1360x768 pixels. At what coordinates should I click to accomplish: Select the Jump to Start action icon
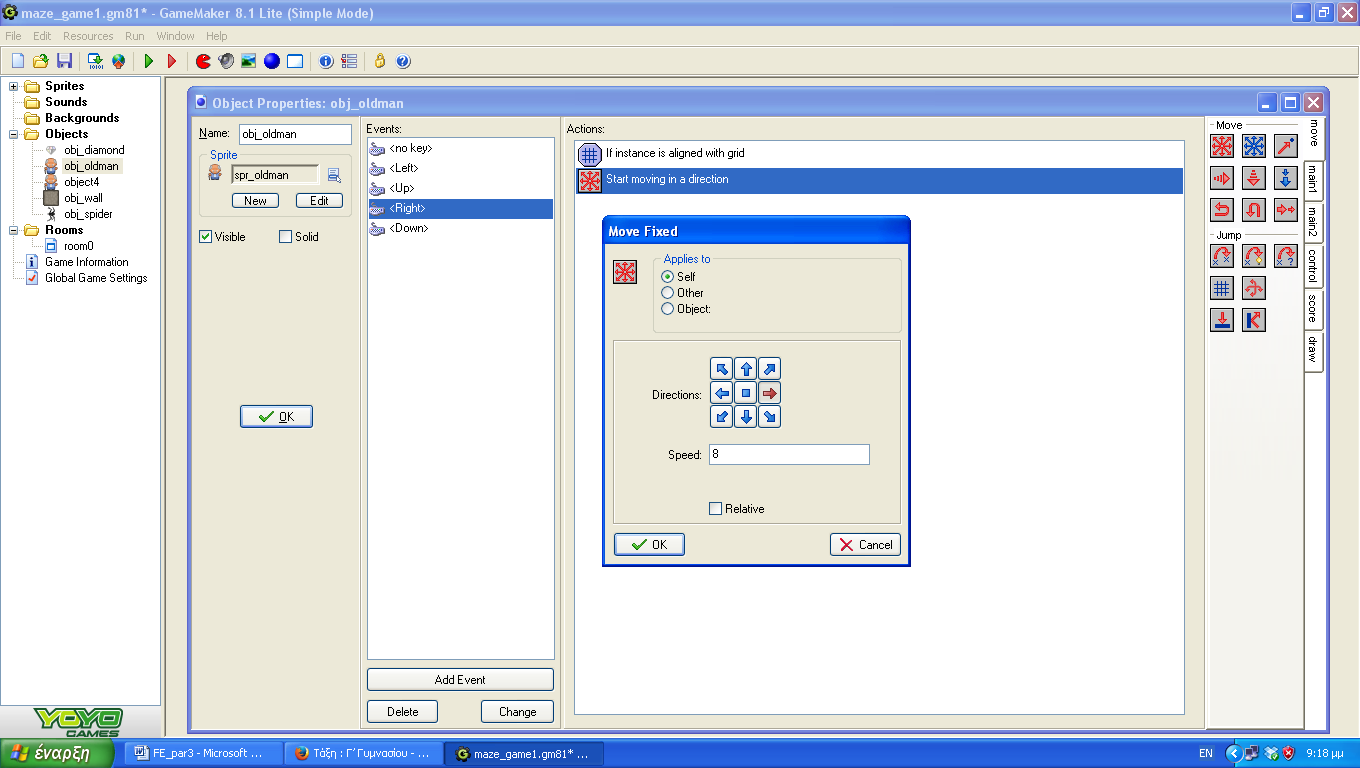tap(1254, 256)
